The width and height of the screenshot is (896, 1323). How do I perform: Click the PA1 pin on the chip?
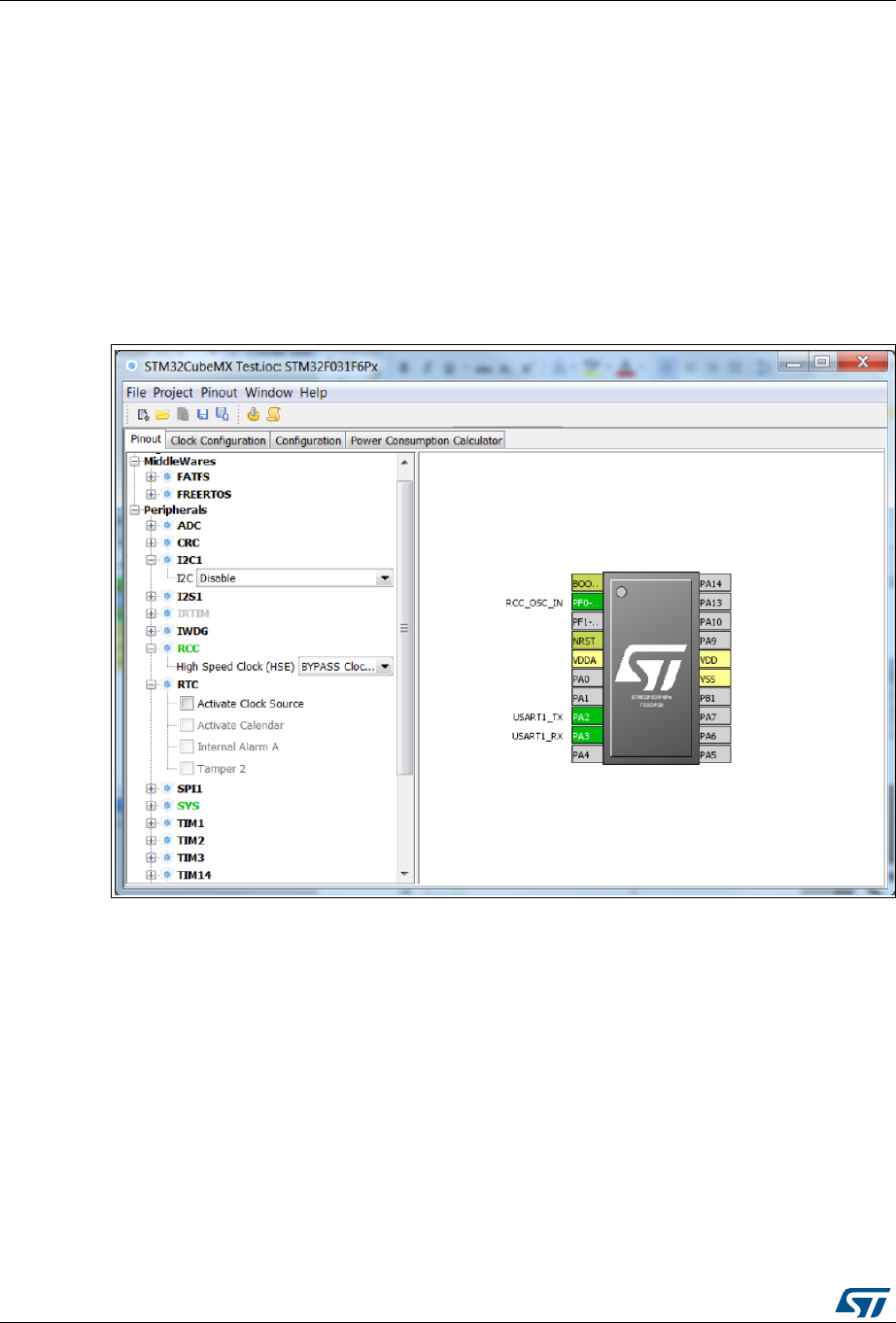pyautogui.click(x=587, y=698)
